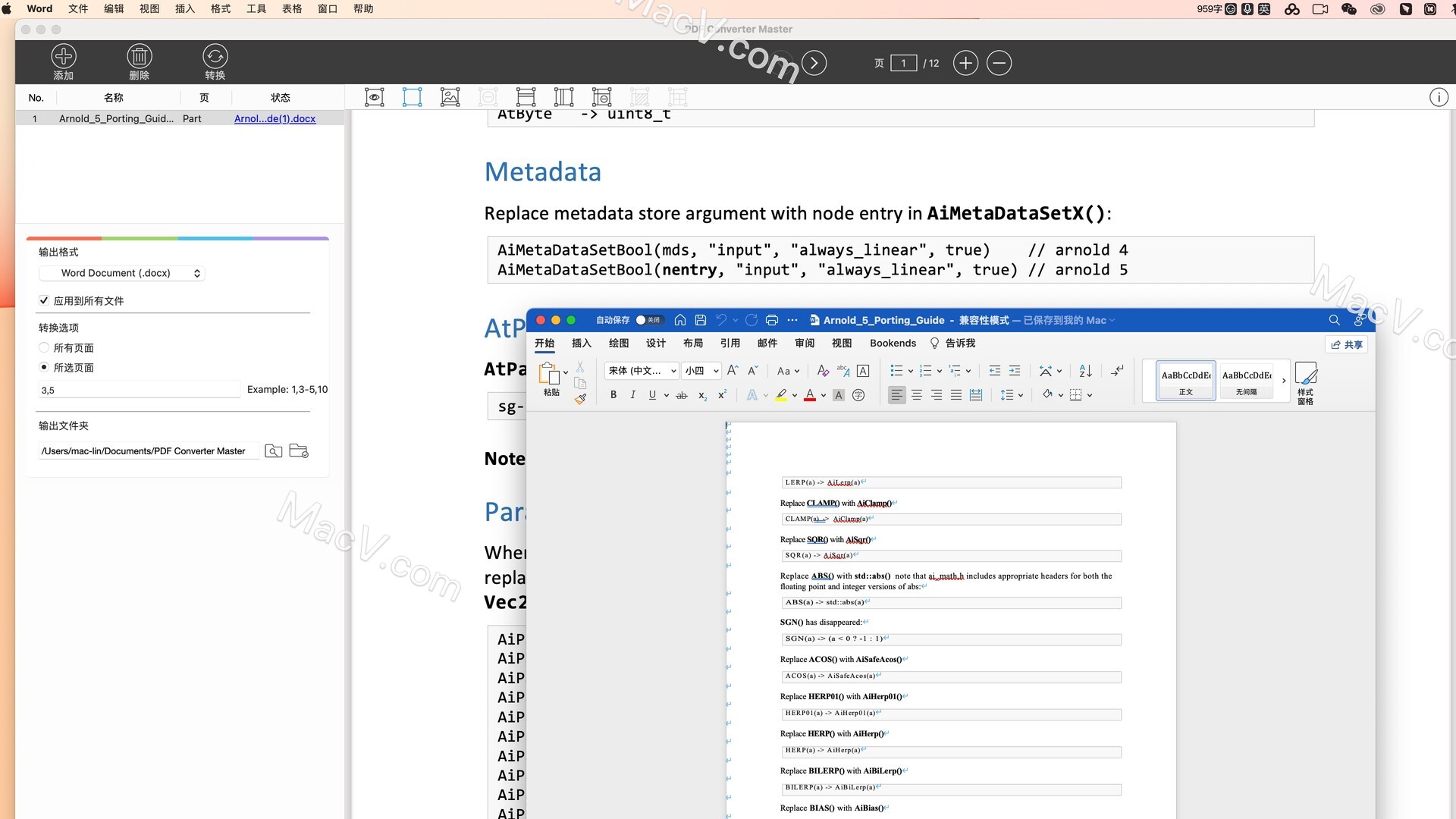
Task: Go to next page arrow in PDF Converter
Action: tap(814, 63)
